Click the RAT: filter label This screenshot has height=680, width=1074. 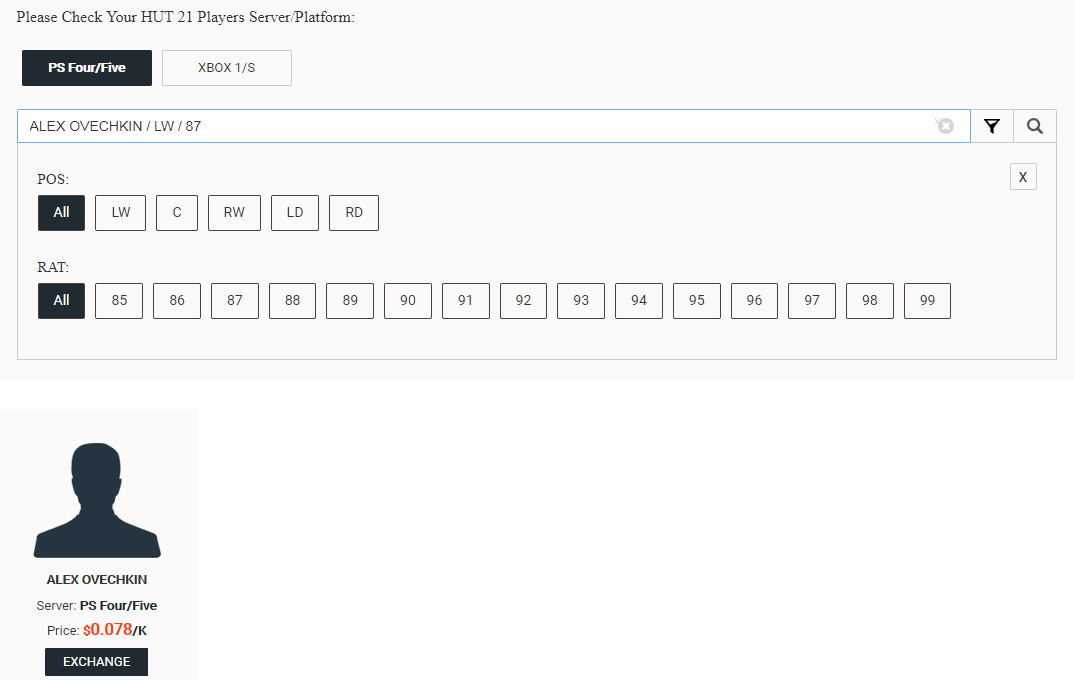(x=53, y=267)
